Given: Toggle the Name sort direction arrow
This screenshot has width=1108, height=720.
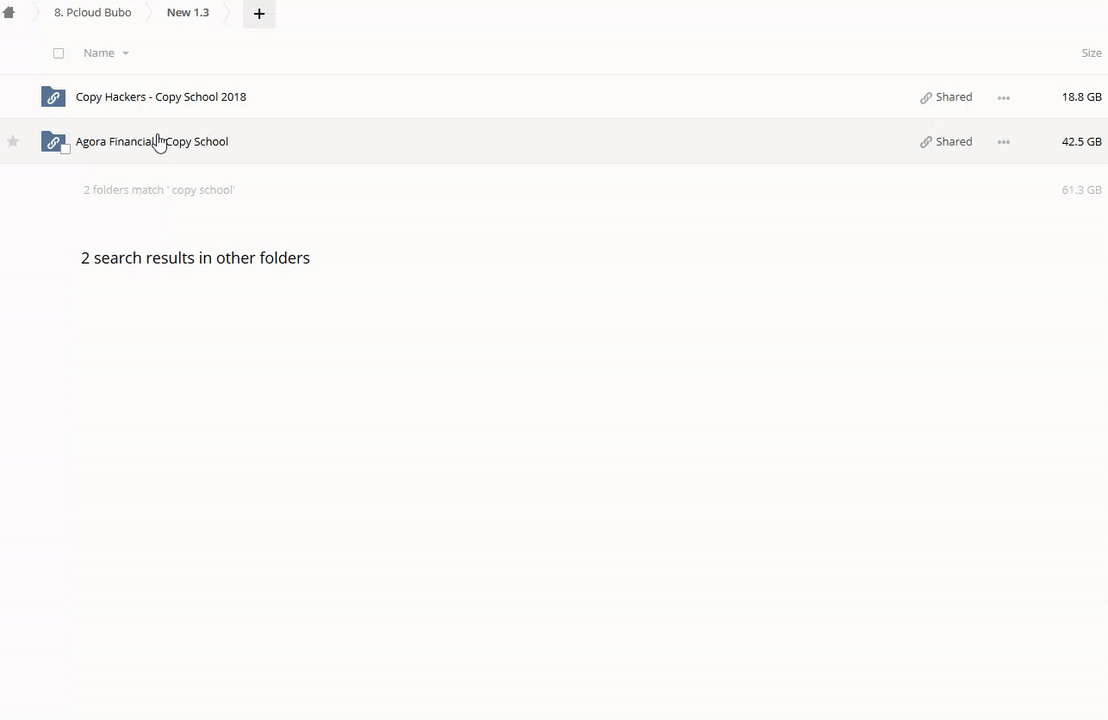Looking at the screenshot, I should coord(125,54).
